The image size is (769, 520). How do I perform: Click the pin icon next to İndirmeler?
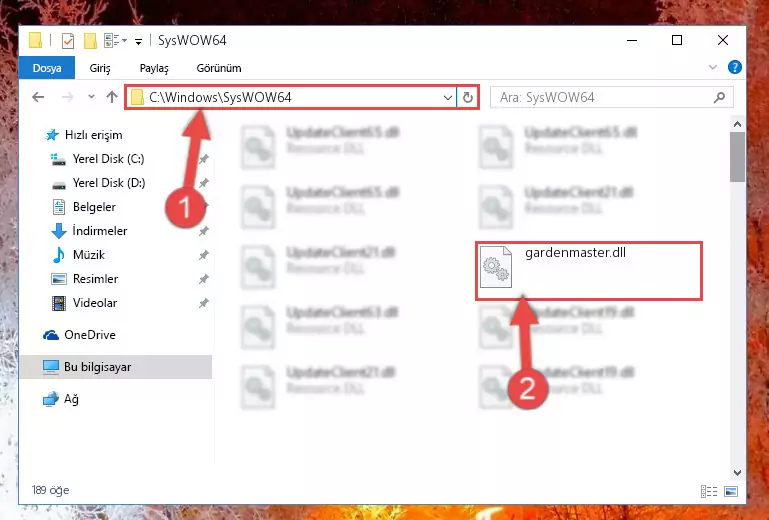203,231
